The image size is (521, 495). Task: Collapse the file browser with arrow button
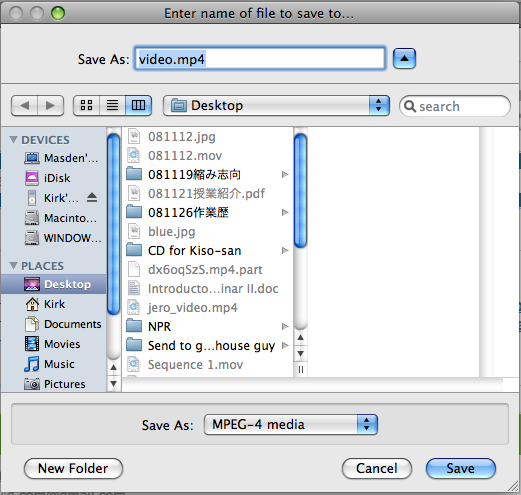coord(404,59)
